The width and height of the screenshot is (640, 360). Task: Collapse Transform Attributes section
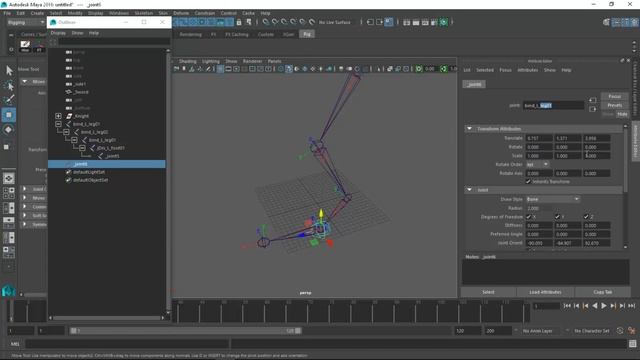(x=469, y=129)
